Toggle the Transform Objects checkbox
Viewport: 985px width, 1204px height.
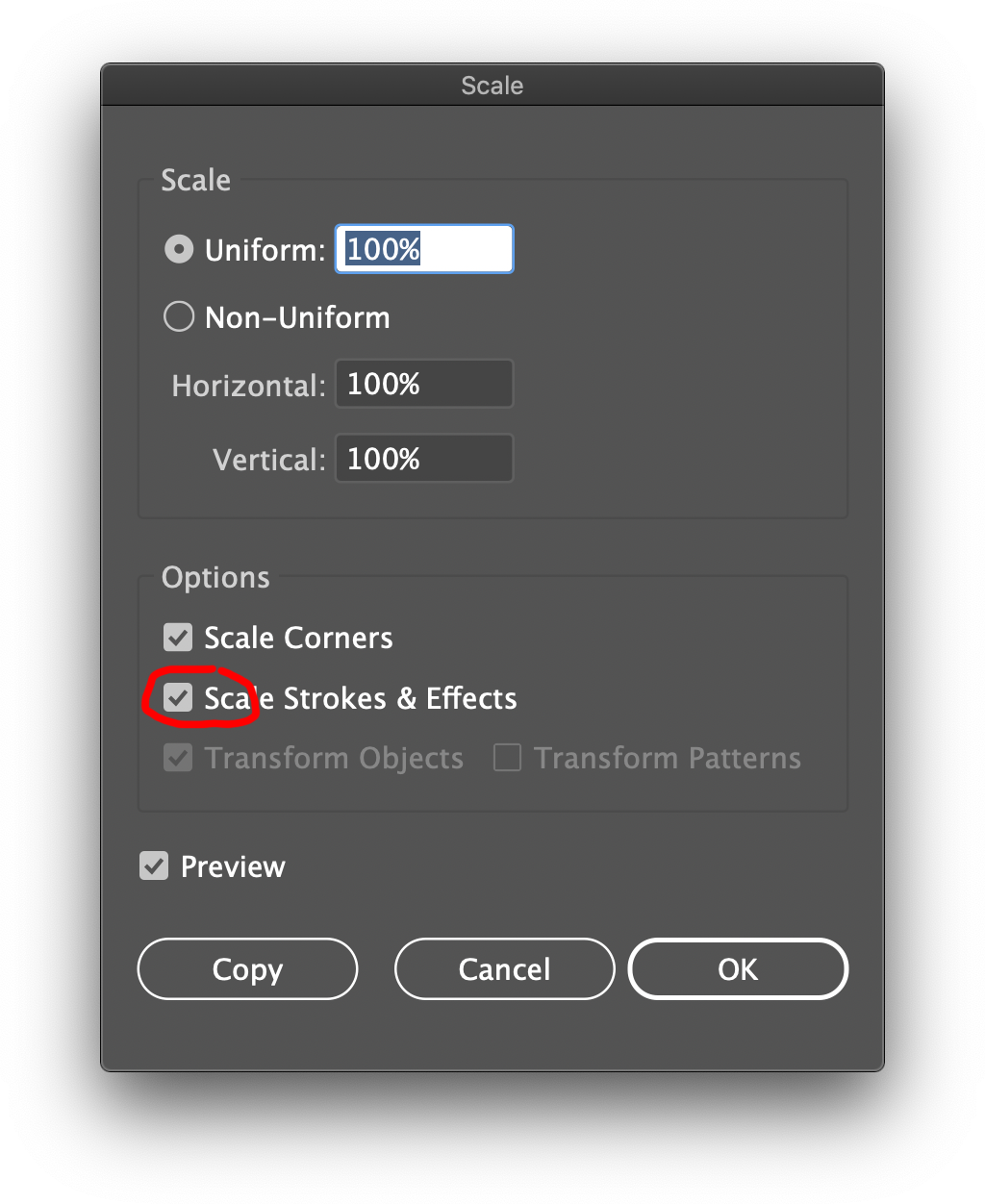click(x=177, y=757)
